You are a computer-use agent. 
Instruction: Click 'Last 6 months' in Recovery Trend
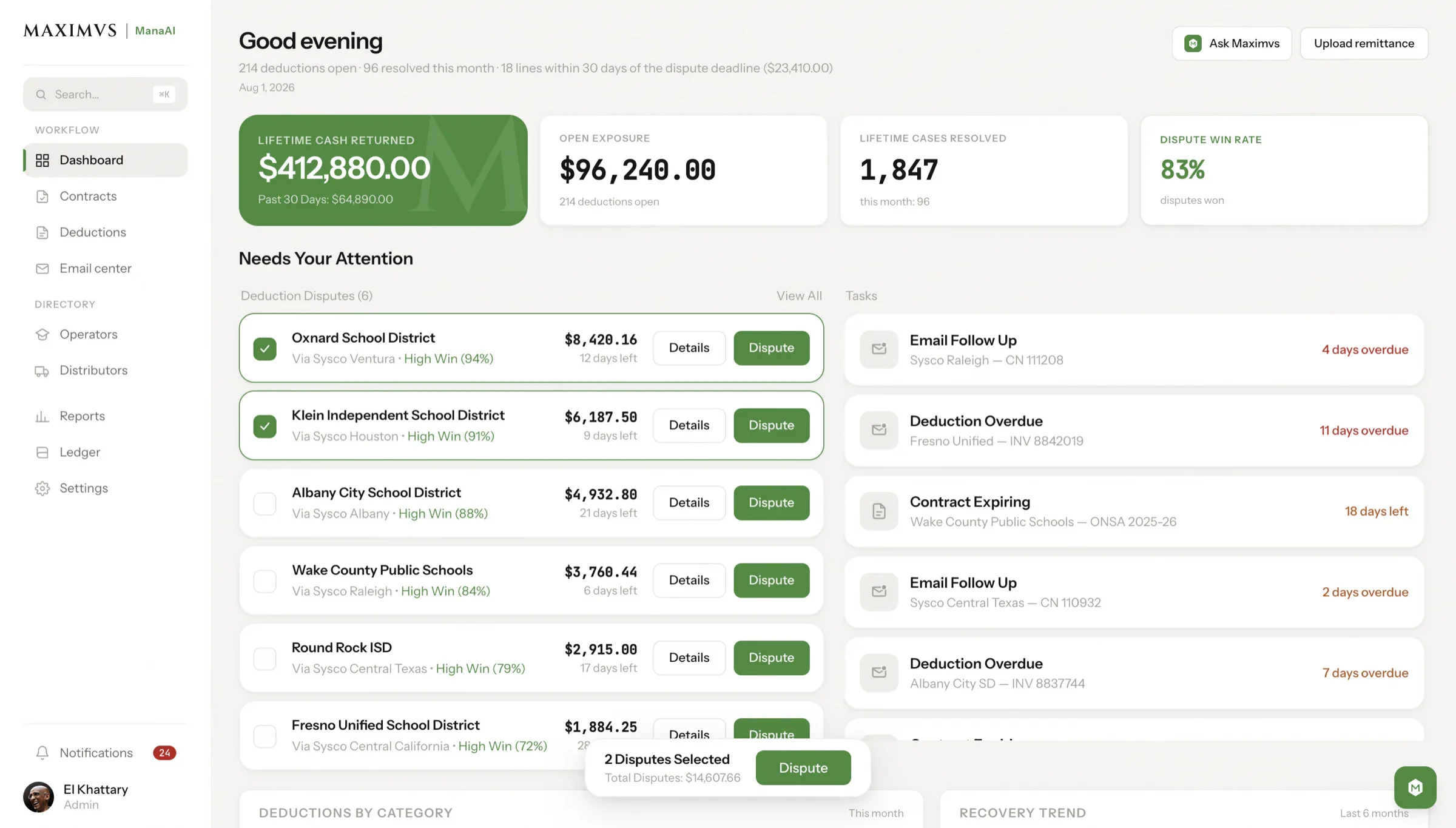pyautogui.click(x=1374, y=813)
